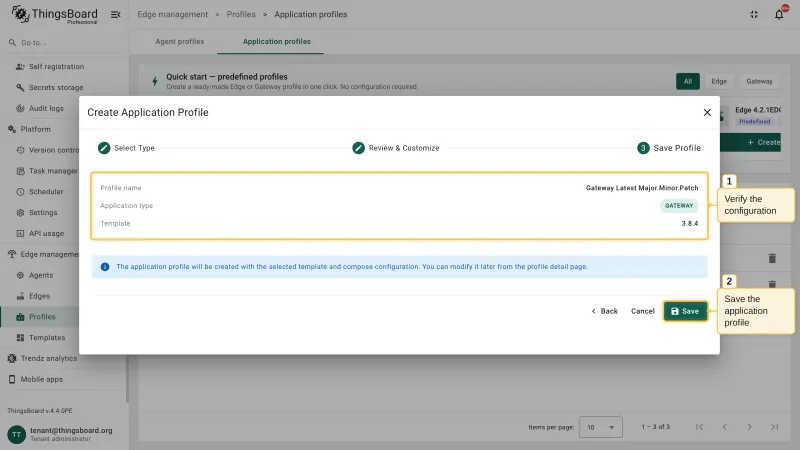This screenshot has width=800, height=450.
Task: Go Back to the previous step
Action: (605, 311)
